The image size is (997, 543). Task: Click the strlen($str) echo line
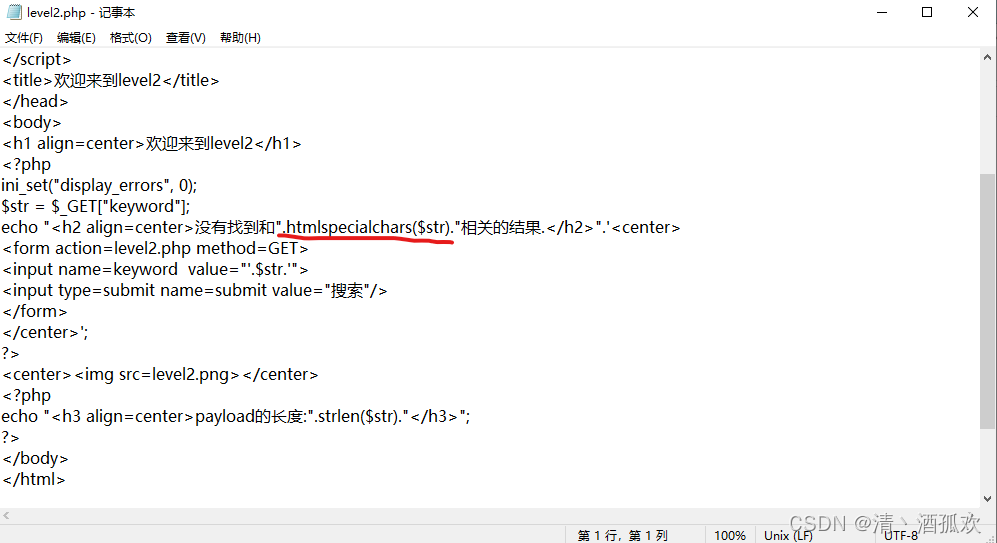[236, 416]
